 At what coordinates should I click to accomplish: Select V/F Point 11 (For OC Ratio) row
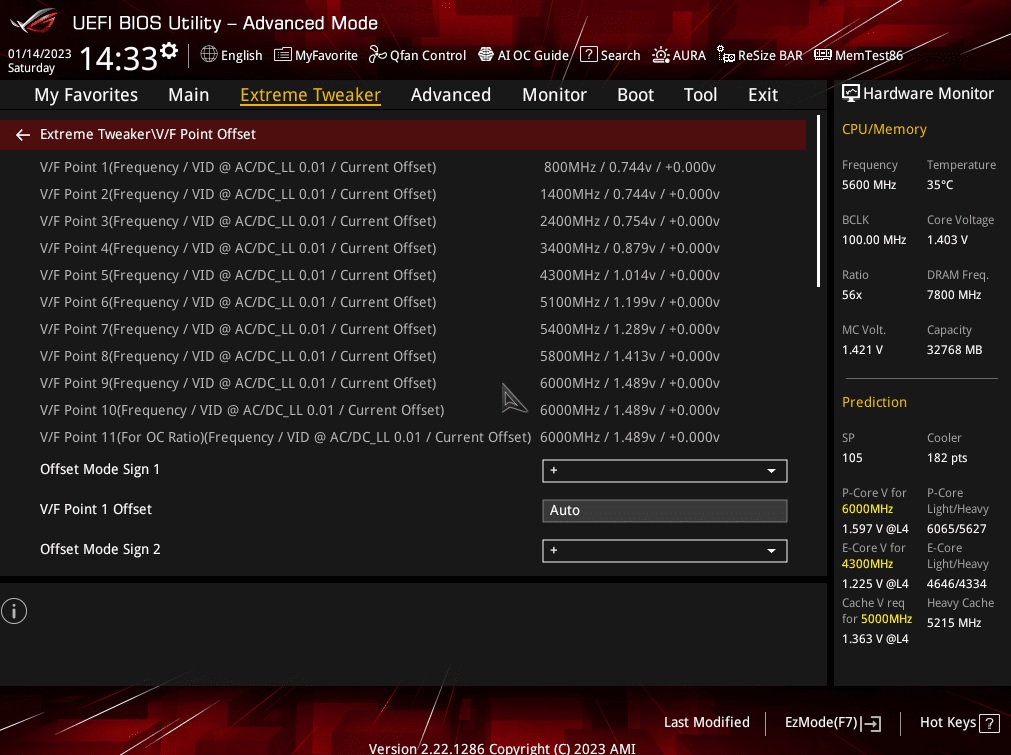coord(403,438)
